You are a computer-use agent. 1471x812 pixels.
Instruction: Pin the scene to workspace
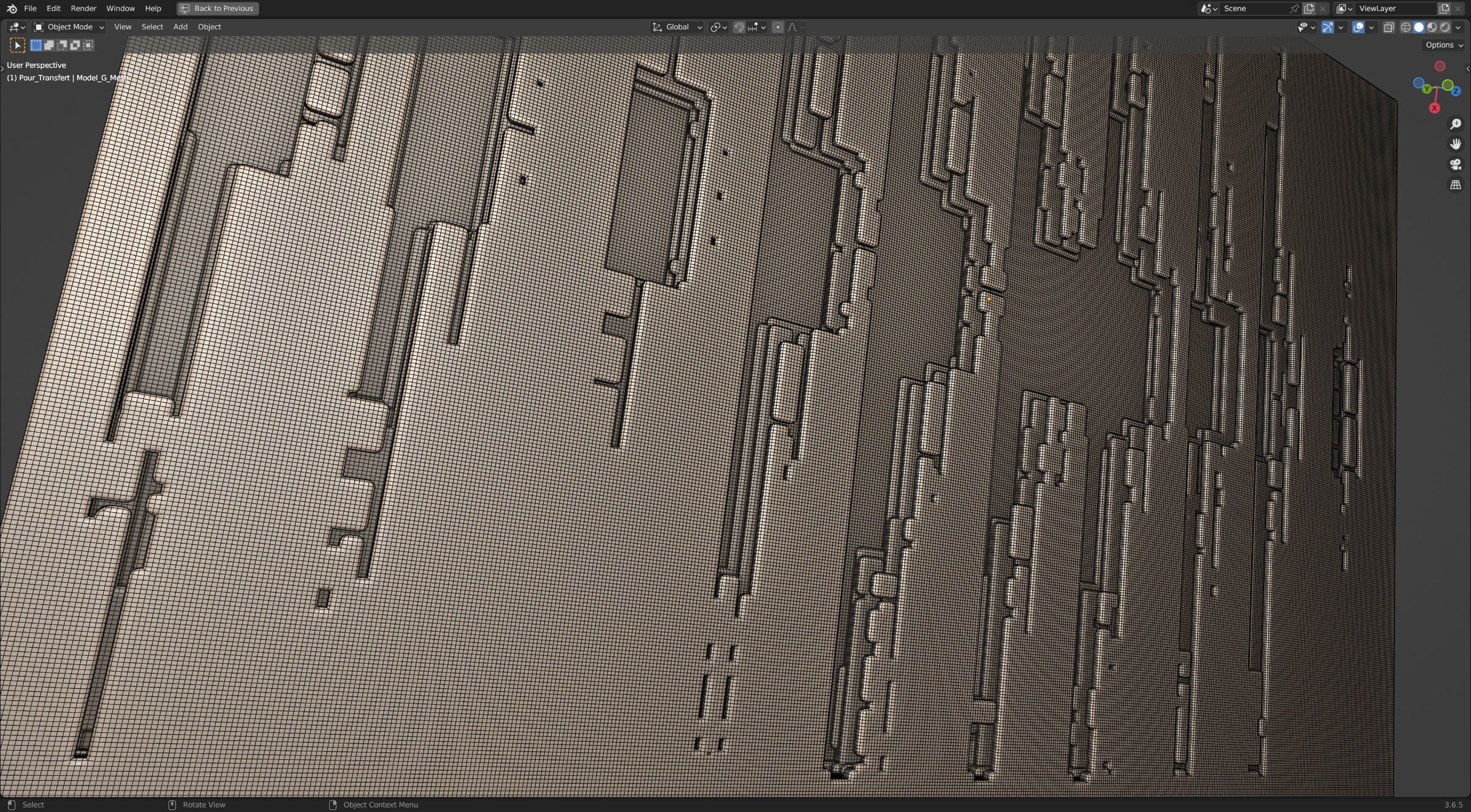click(1294, 9)
